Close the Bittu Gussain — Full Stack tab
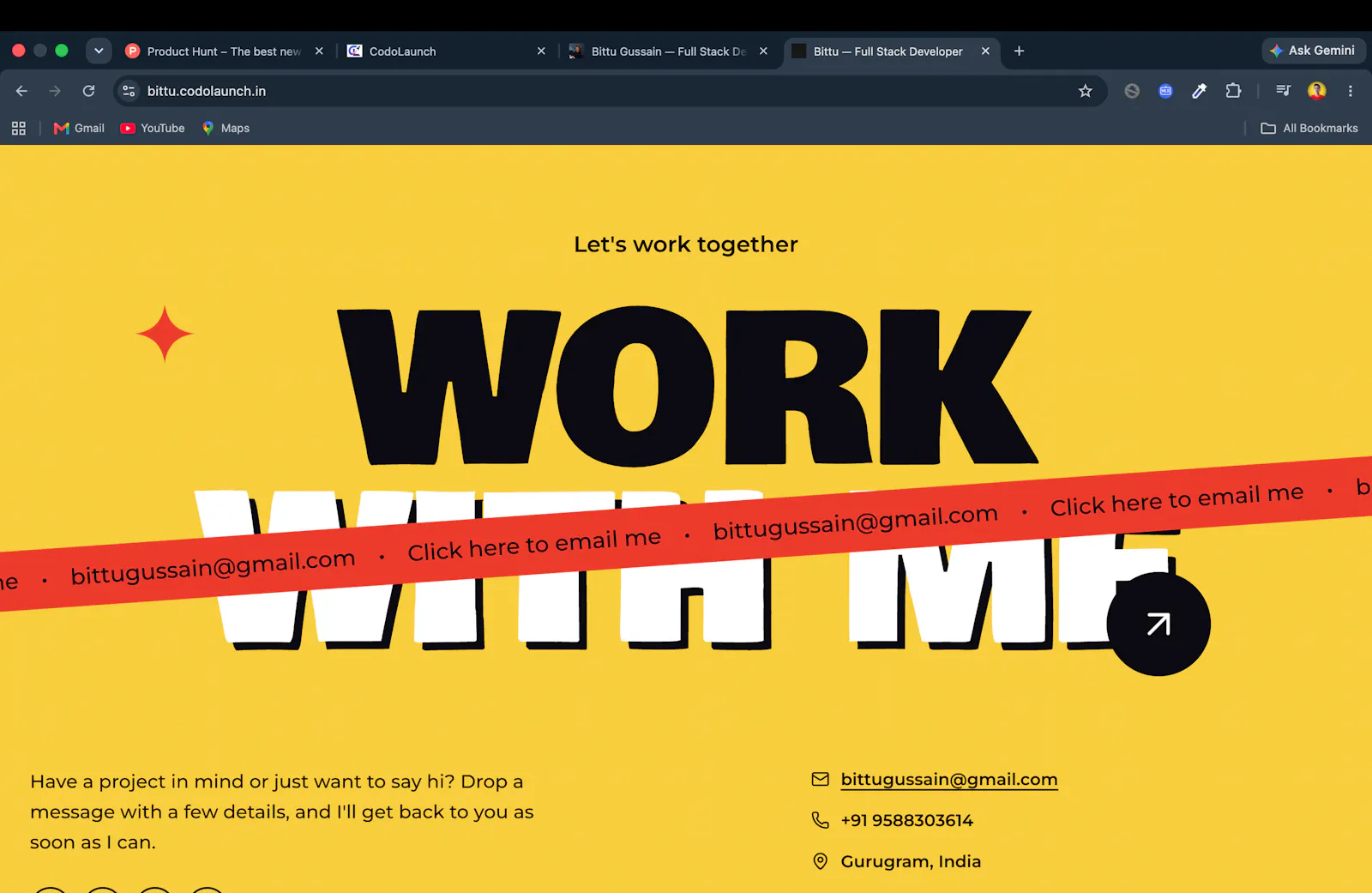Viewport: 1372px width, 893px height. tap(763, 51)
